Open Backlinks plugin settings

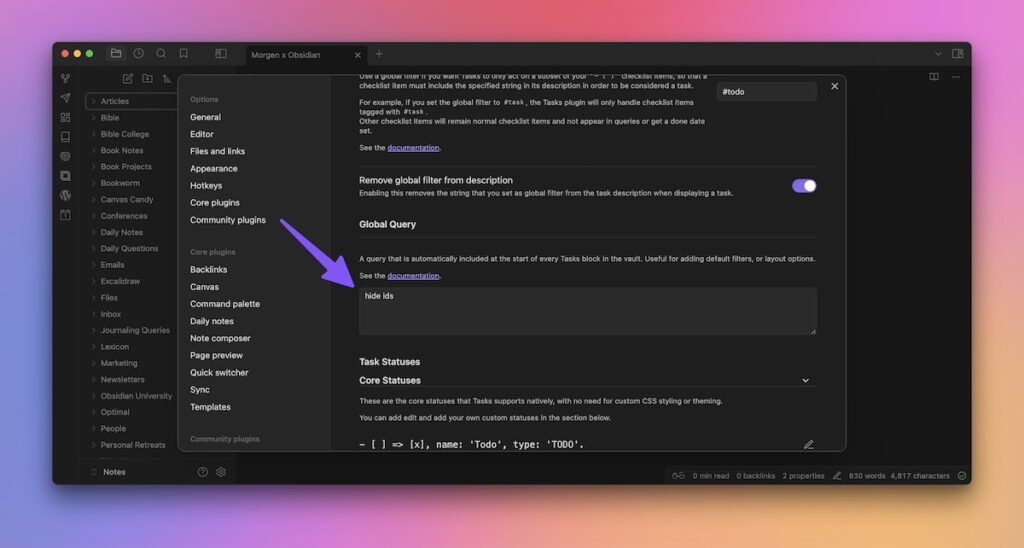[208, 269]
